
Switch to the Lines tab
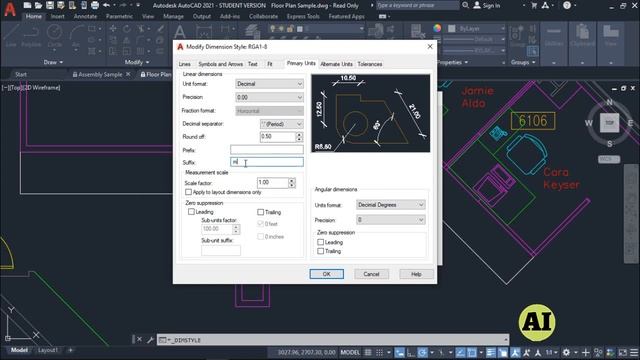(184, 64)
